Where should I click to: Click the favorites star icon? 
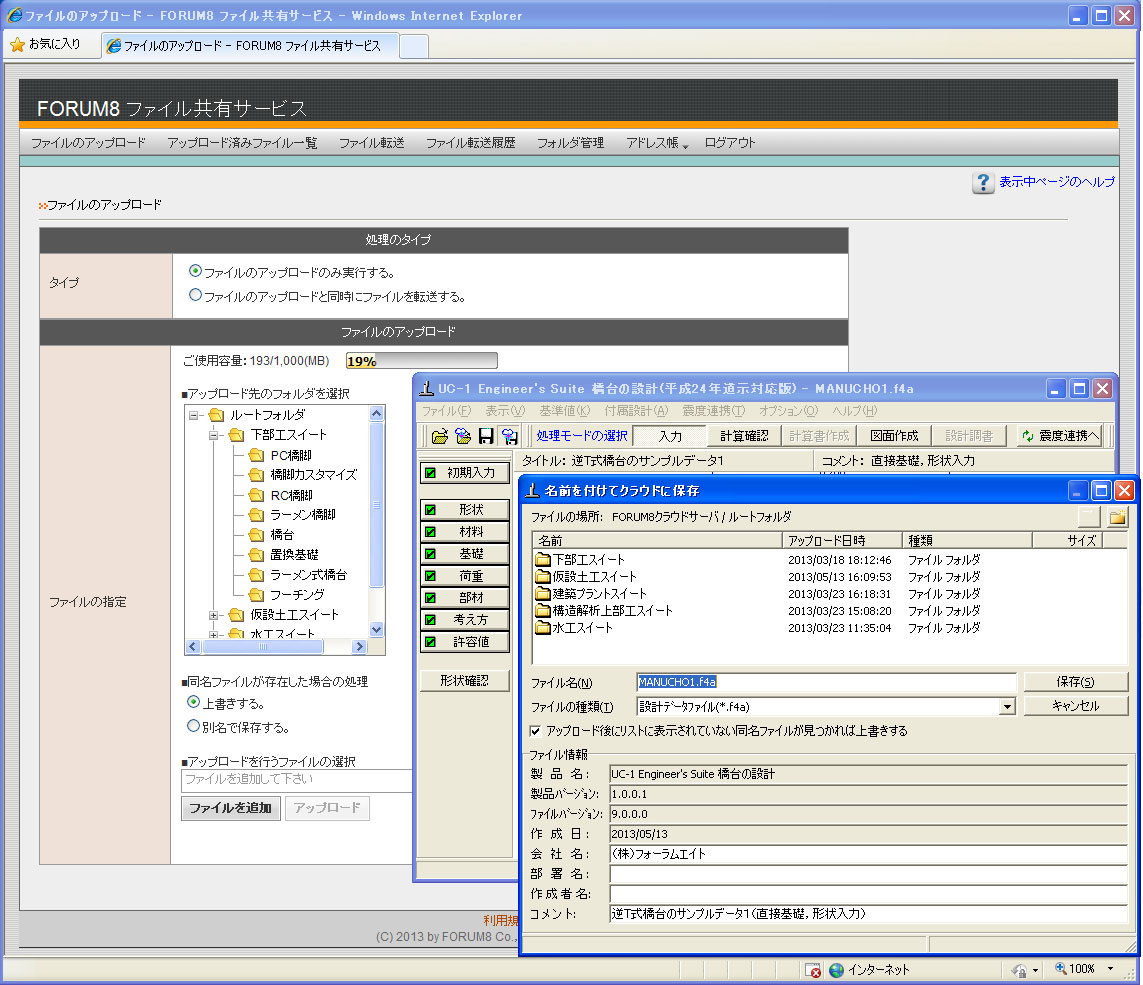point(17,45)
